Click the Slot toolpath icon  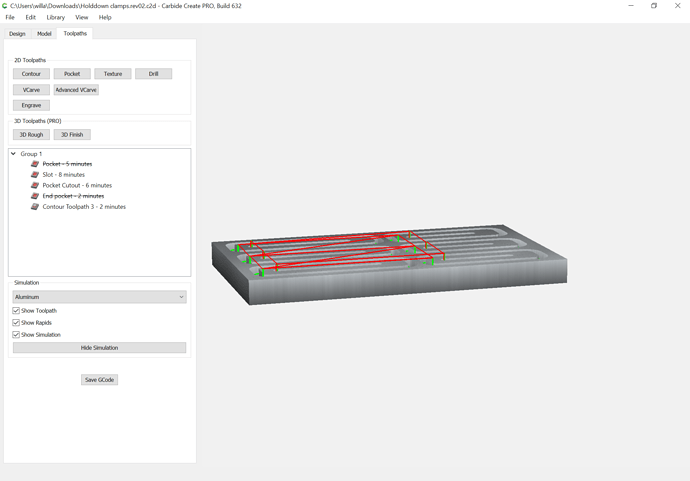coord(35,174)
